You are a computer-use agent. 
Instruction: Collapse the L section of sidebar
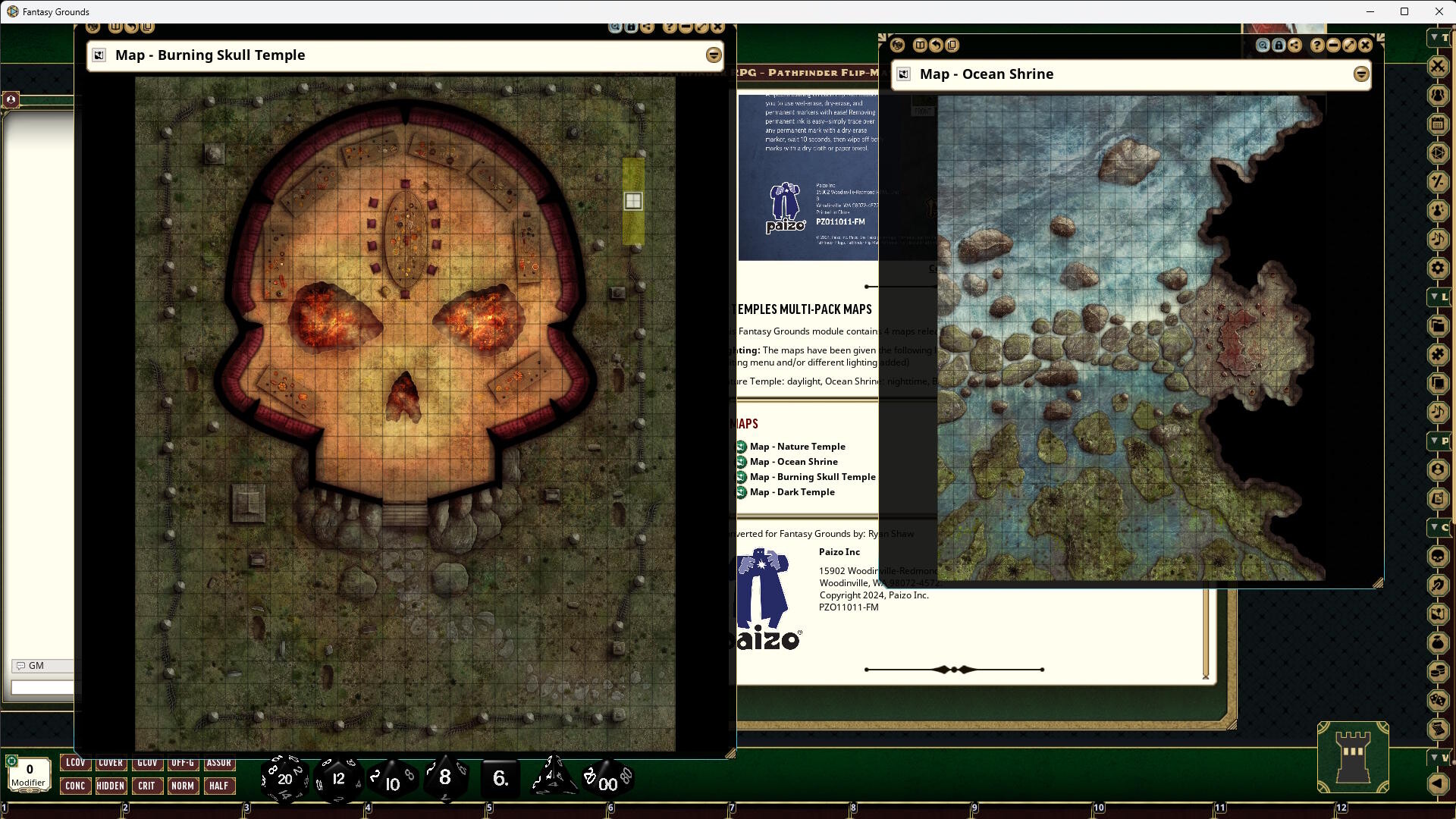click(1439, 297)
